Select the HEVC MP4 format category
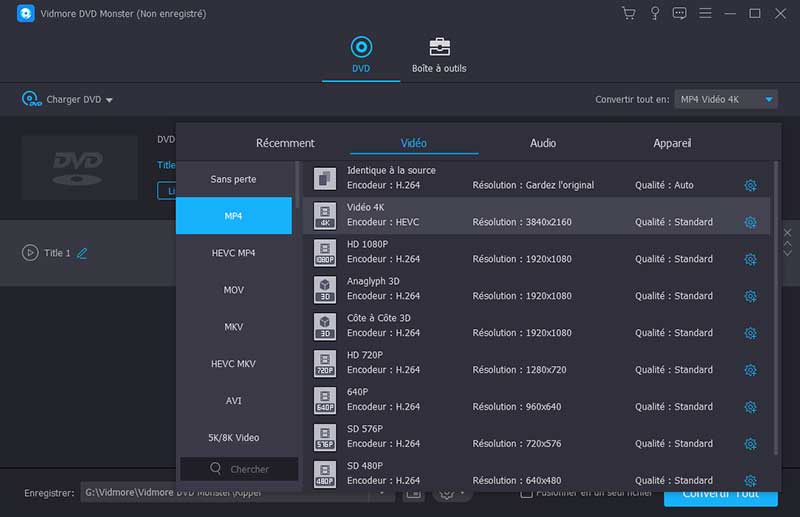The width and height of the screenshot is (800, 517). tap(233, 253)
